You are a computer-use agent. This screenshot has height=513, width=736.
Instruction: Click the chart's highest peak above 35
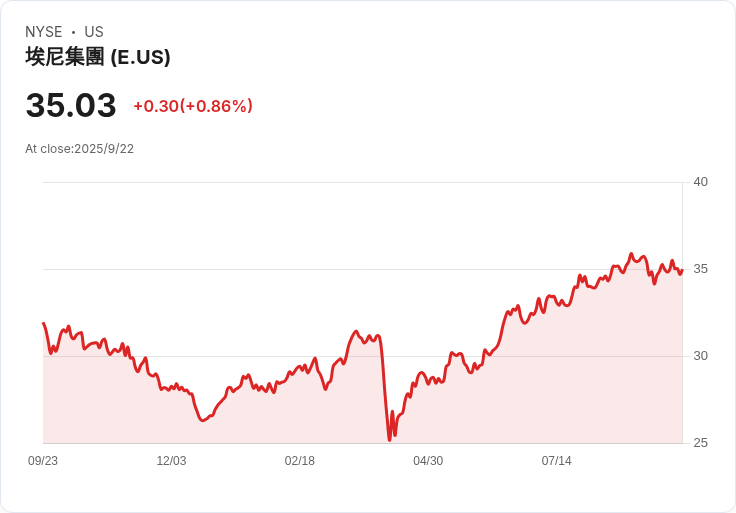pyautogui.click(x=631, y=254)
